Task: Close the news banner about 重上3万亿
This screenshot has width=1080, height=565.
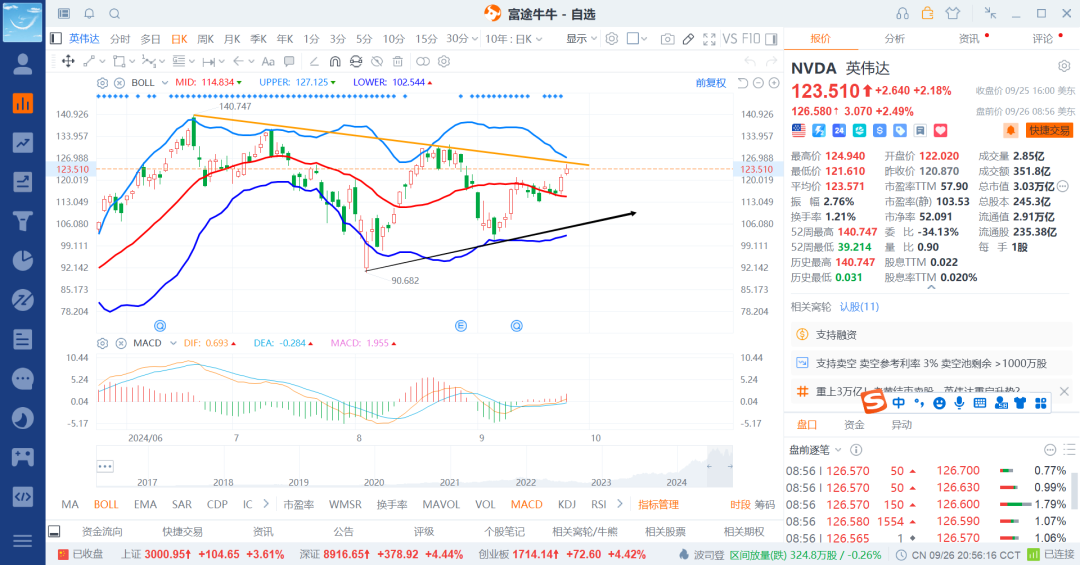Action: 1064,391
